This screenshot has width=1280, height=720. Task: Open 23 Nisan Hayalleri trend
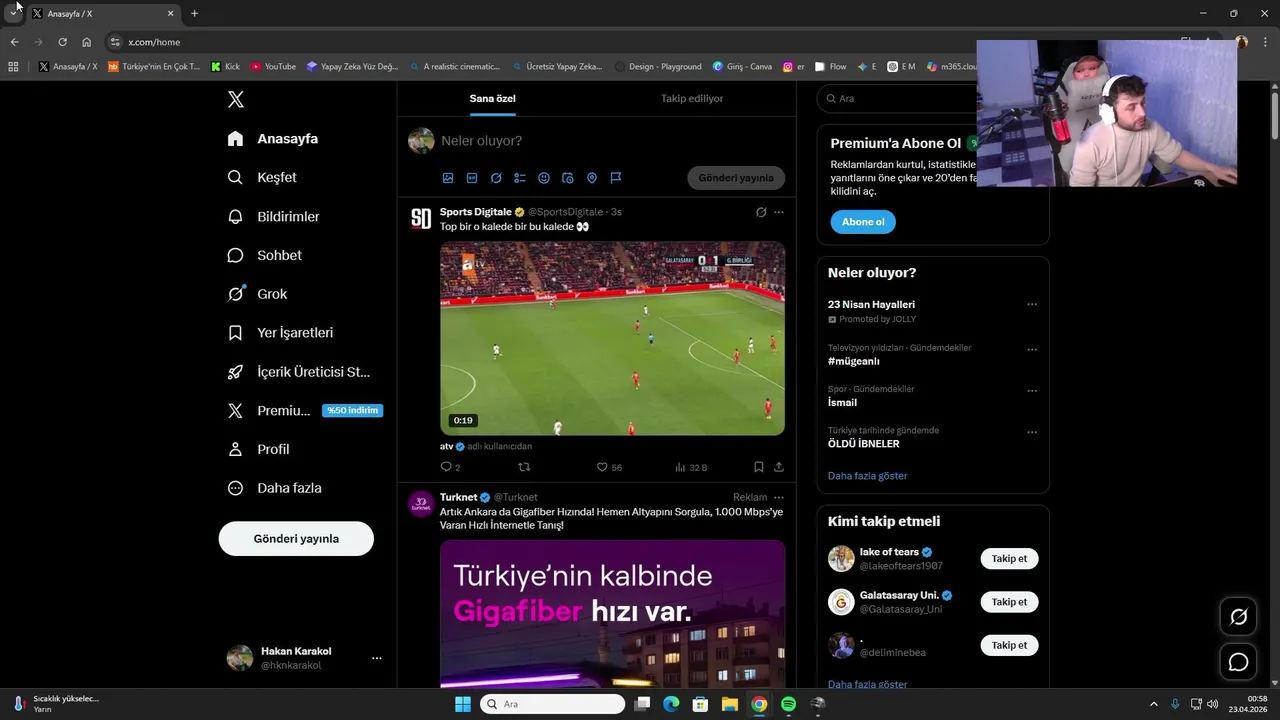point(871,304)
